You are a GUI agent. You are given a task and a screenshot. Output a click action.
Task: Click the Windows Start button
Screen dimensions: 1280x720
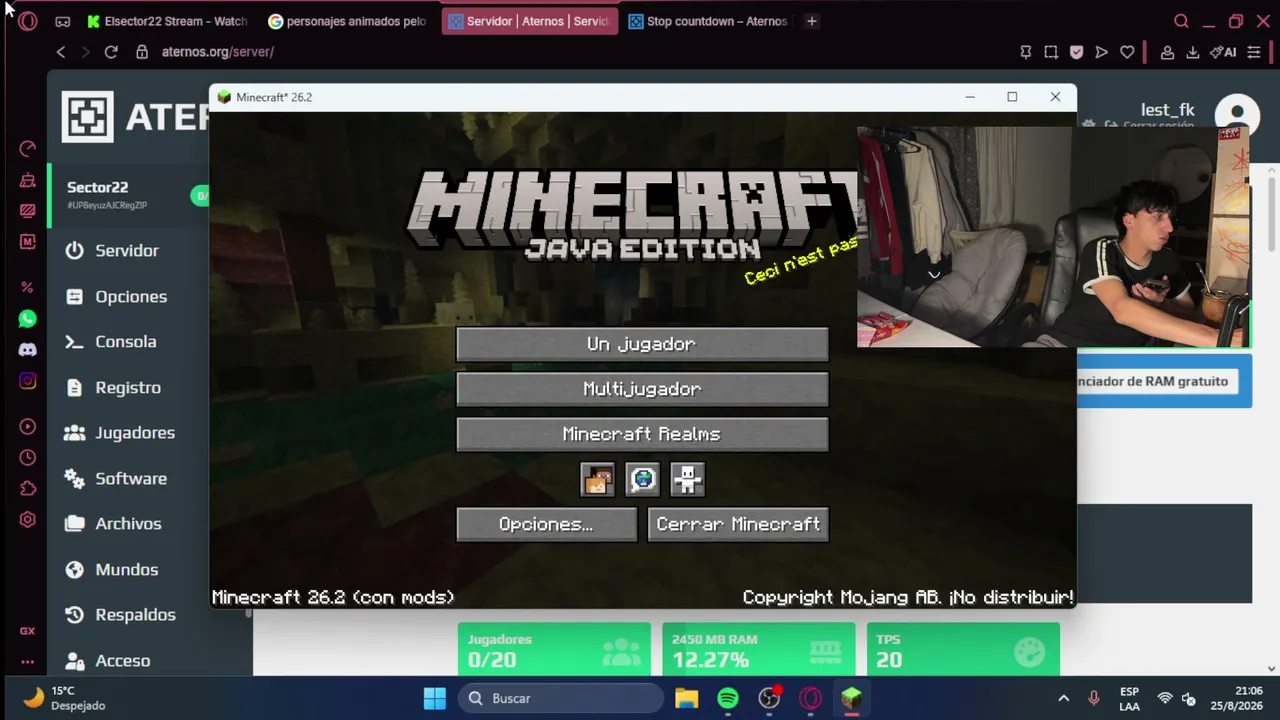[x=435, y=698]
